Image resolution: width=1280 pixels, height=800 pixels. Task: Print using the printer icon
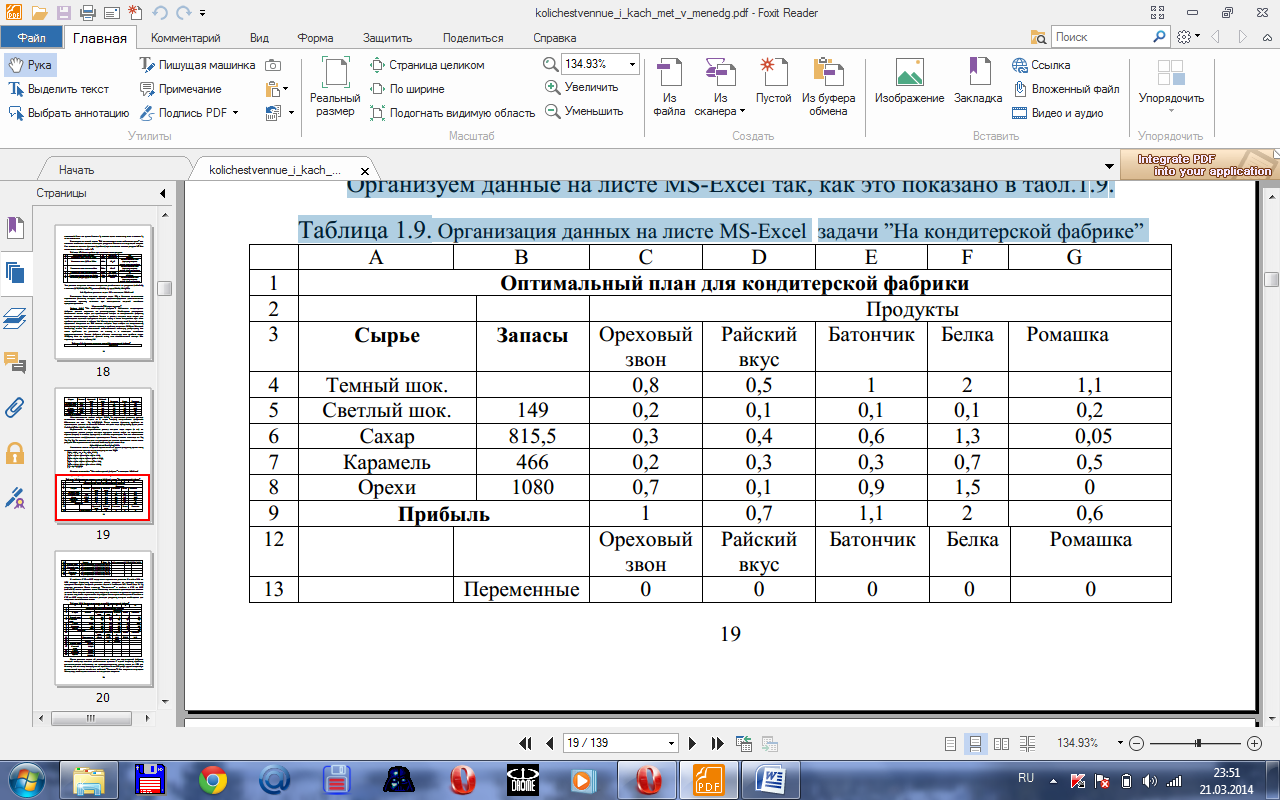point(87,13)
